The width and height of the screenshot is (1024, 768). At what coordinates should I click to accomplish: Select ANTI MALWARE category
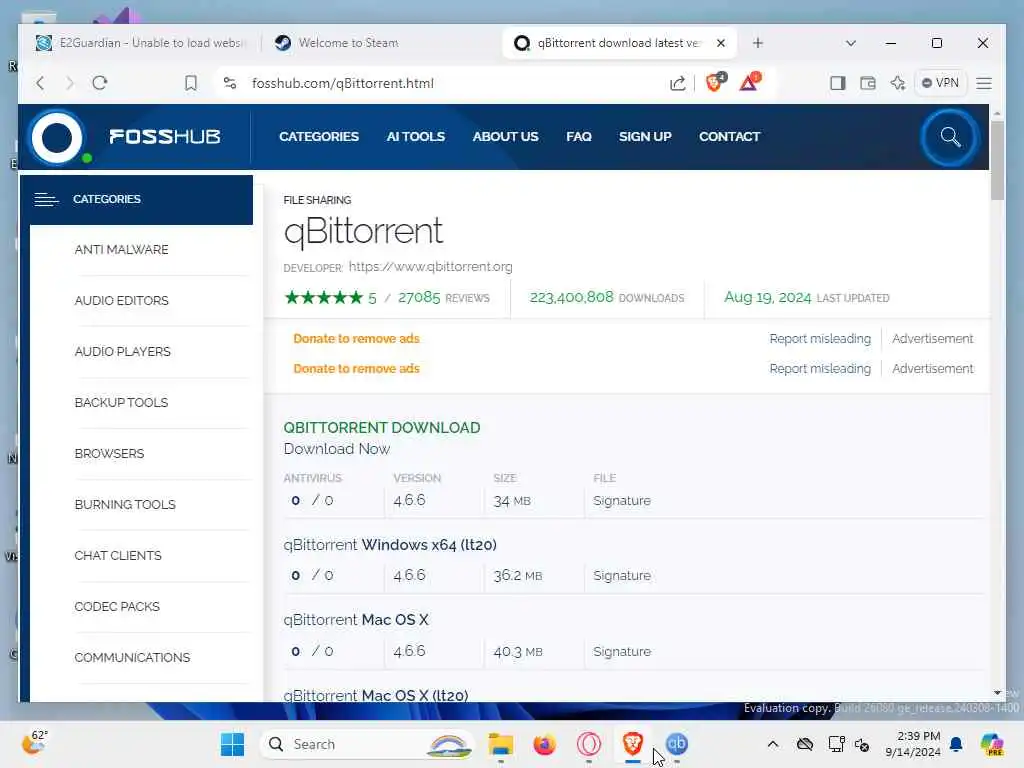(x=121, y=249)
